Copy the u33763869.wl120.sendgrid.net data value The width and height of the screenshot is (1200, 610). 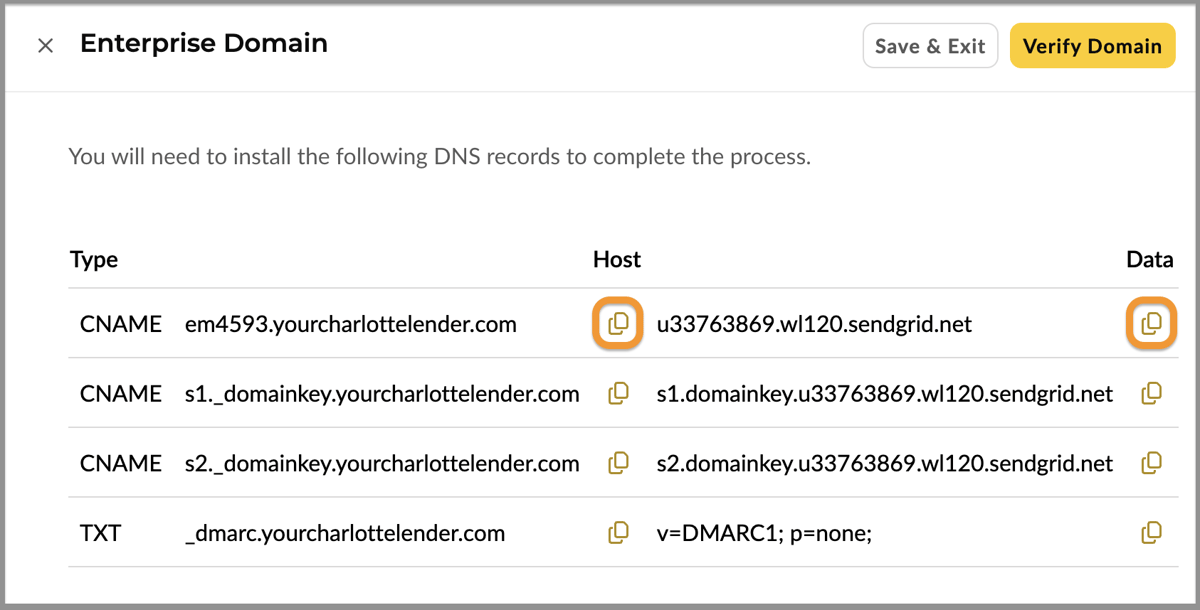coord(1151,324)
